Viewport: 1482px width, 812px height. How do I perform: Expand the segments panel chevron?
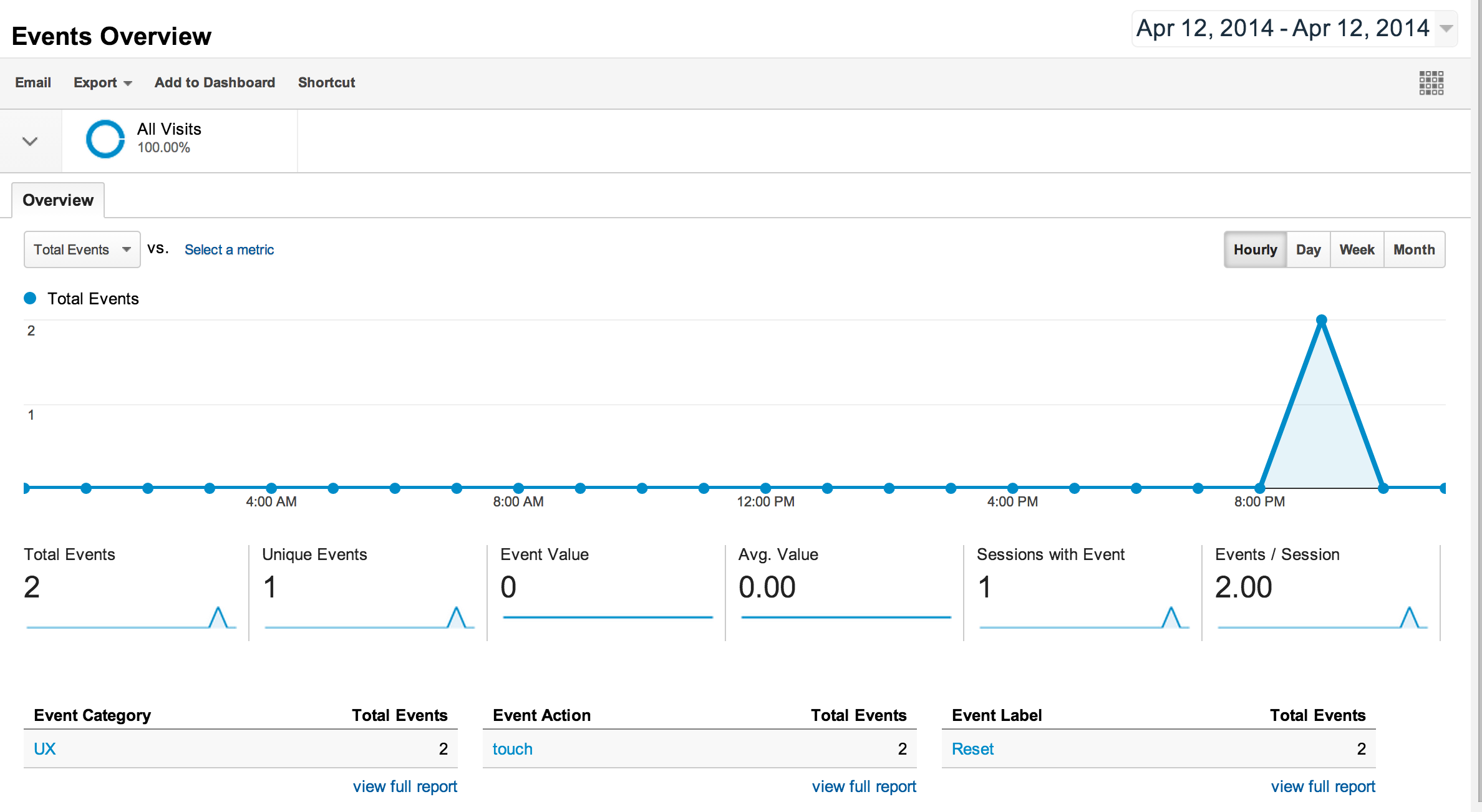(30, 141)
